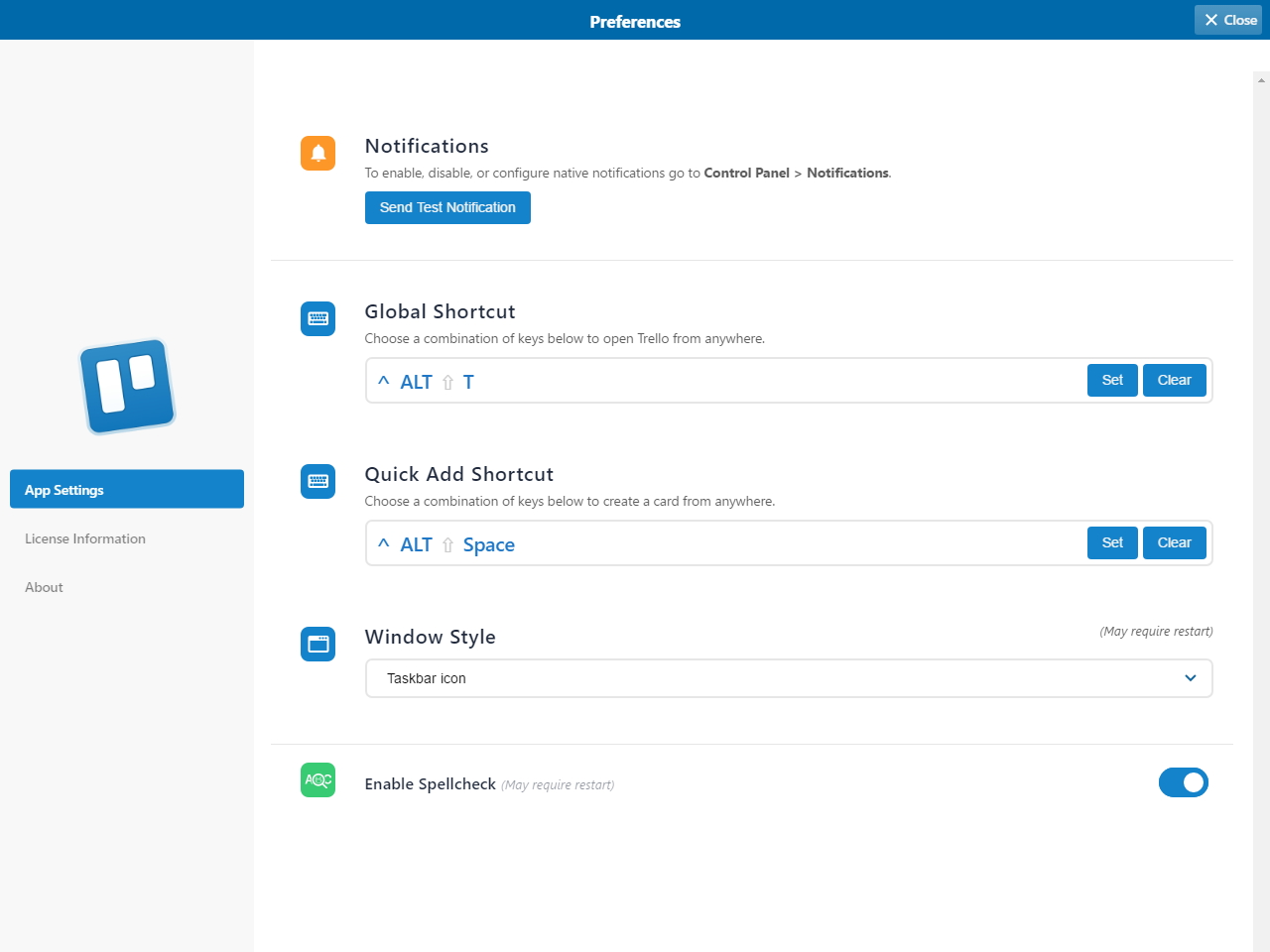Set the Quick Add Shortcut
This screenshot has width=1270, height=952.
[x=1112, y=542]
